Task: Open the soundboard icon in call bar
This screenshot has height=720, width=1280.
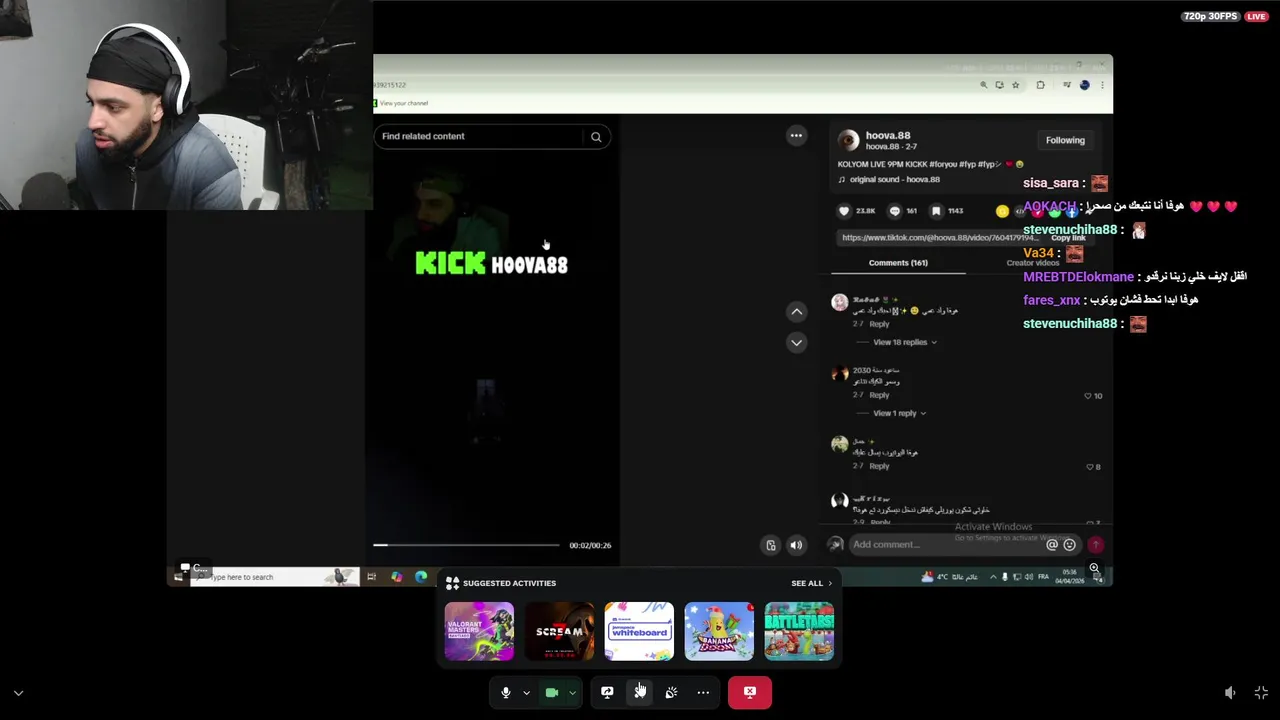Action: tap(671, 692)
